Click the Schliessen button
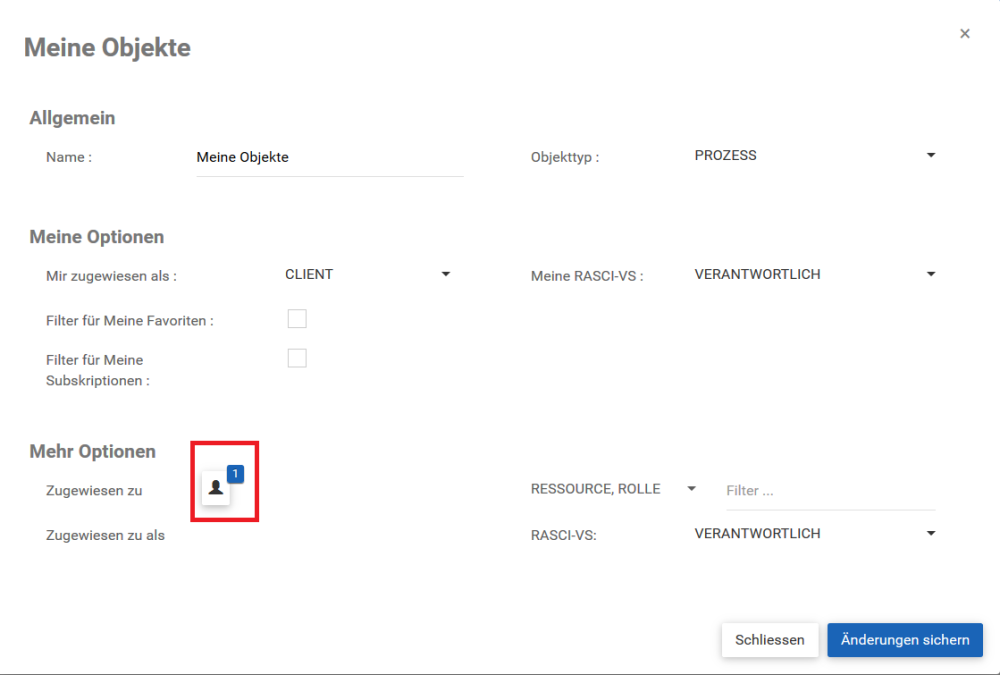Screen dimensions: 1000x675 coord(770,640)
